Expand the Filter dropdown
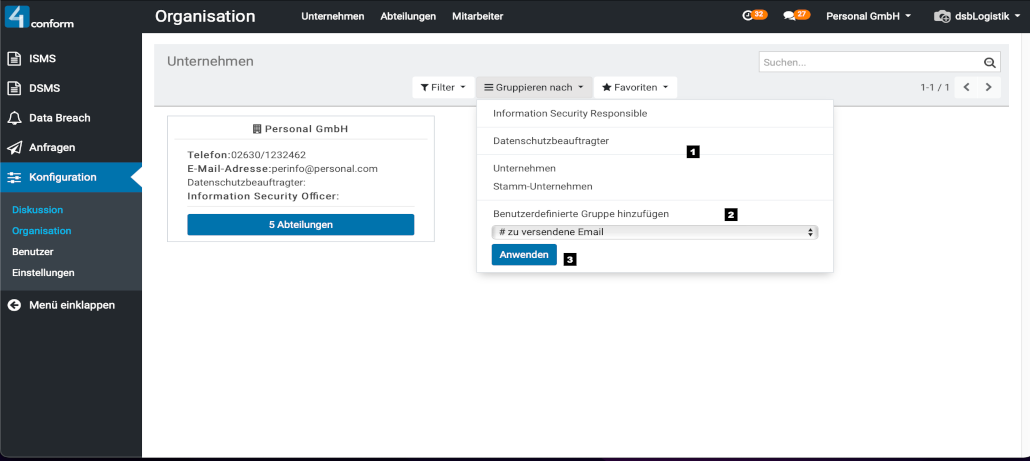The image size is (1030, 461). tap(443, 88)
